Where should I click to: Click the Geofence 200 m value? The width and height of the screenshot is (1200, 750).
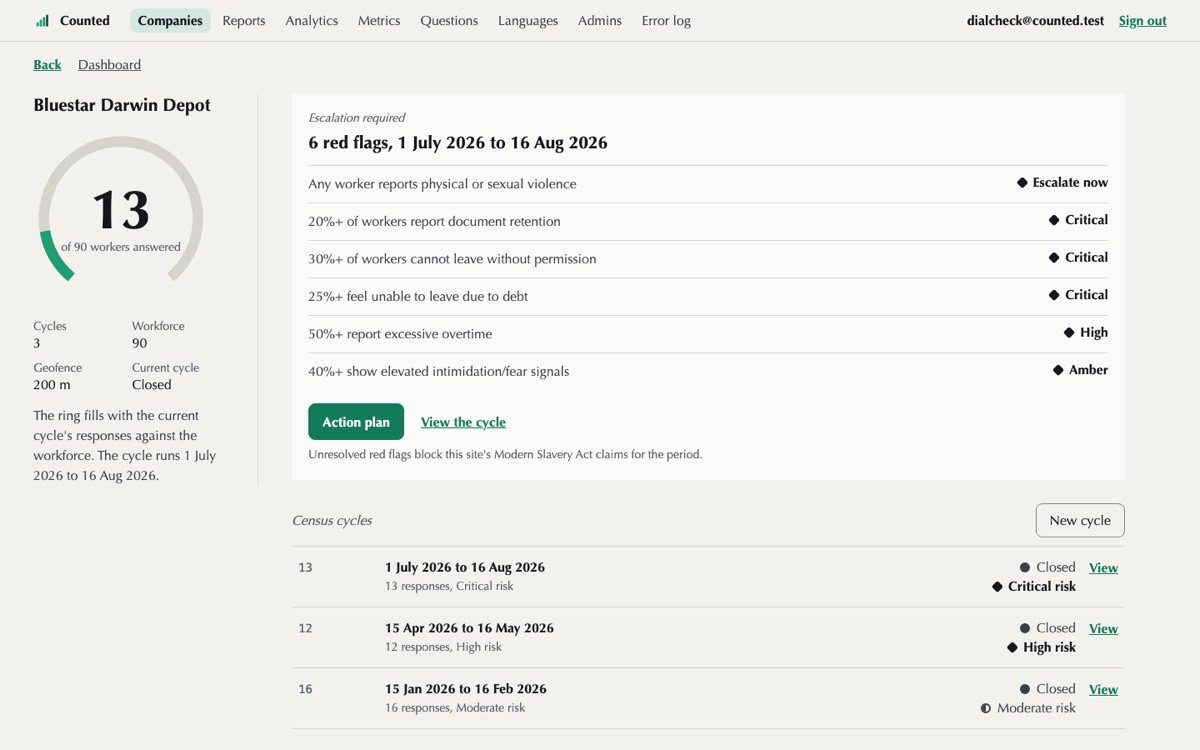pyautogui.click(x=52, y=385)
